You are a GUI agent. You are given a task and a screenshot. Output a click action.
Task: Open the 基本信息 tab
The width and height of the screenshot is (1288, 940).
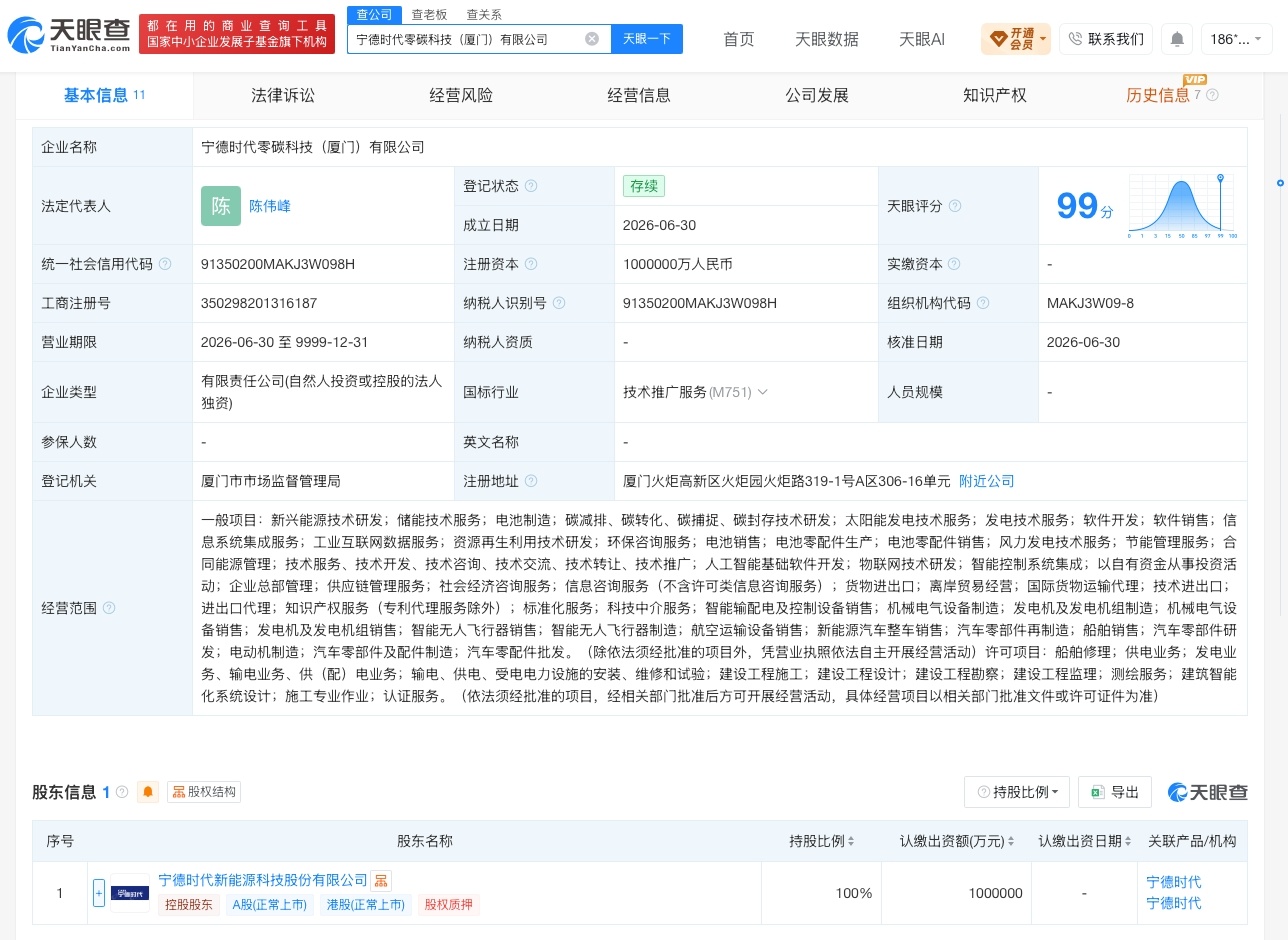point(104,95)
